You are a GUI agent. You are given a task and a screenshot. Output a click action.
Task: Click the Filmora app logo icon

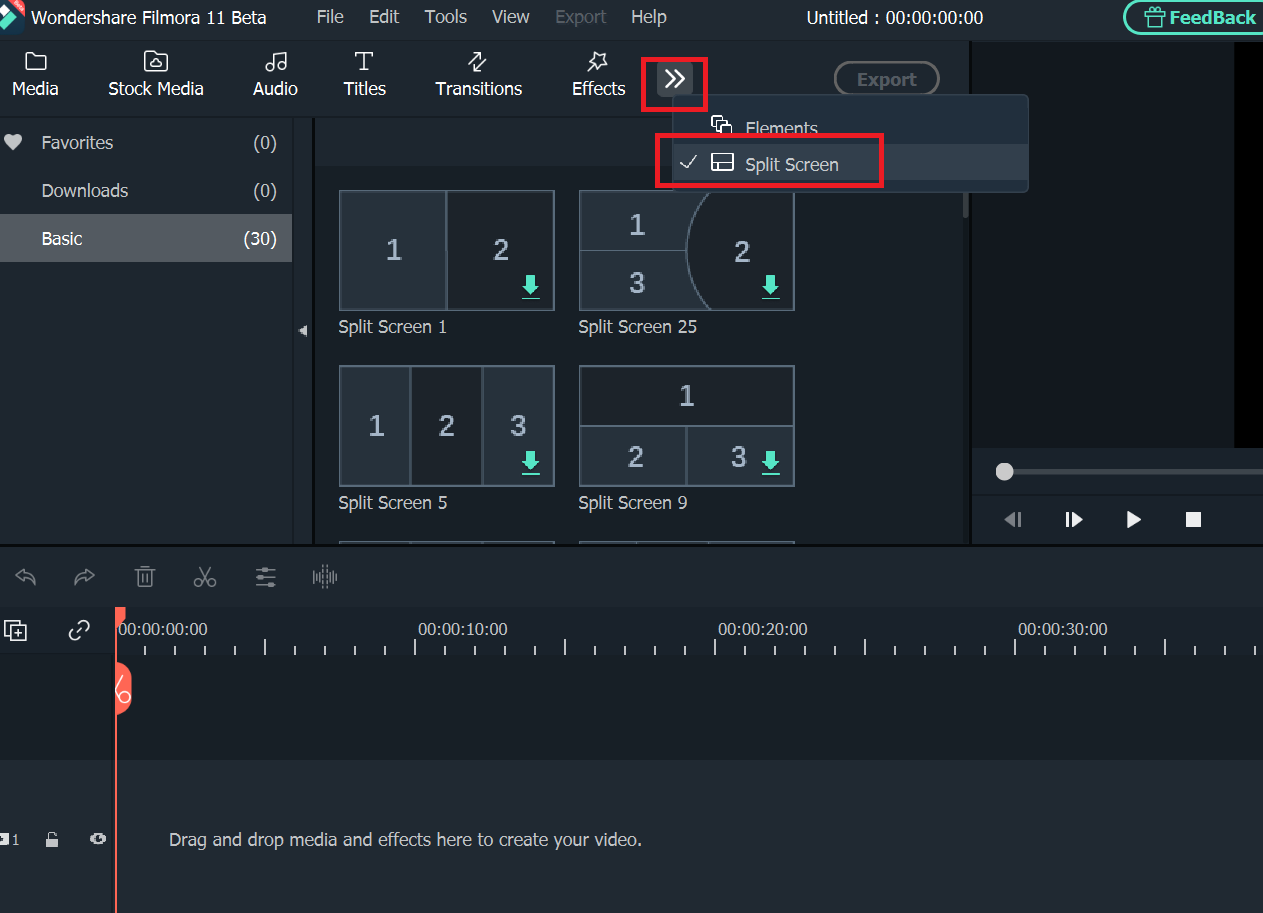[12, 17]
